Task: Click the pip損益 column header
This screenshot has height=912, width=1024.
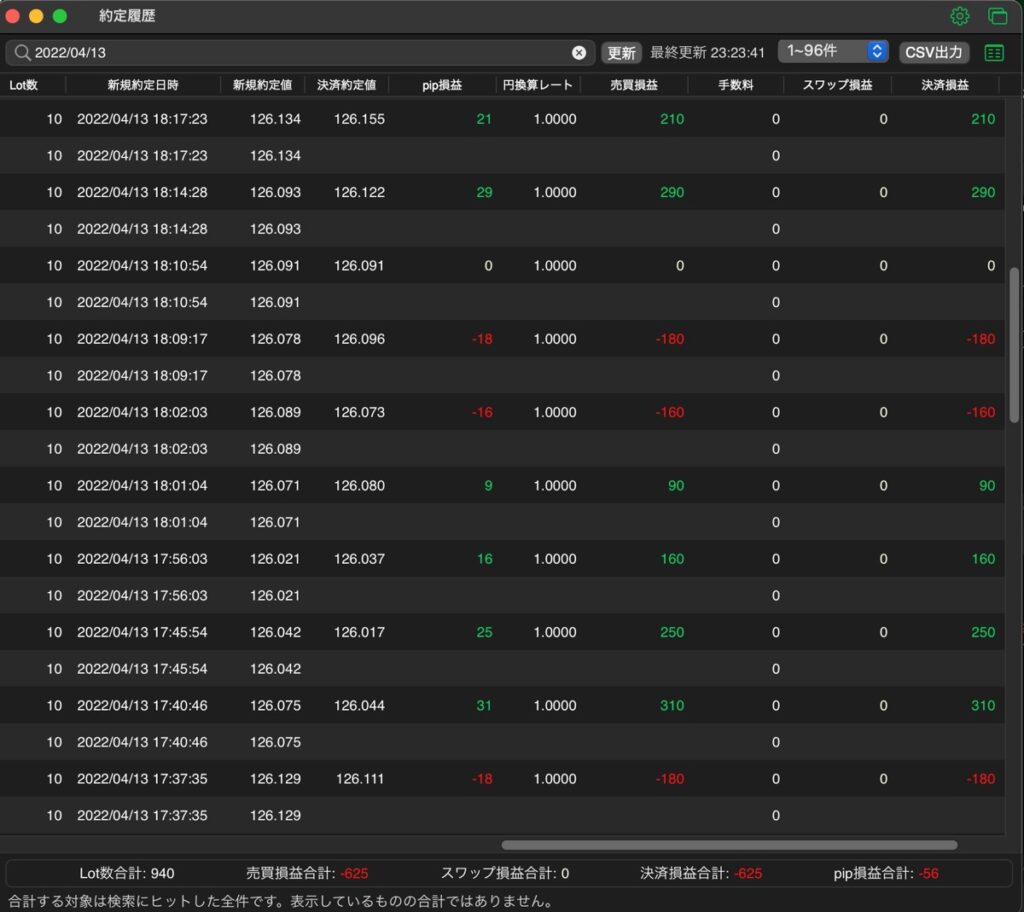Action: pyautogui.click(x=441, y=85)
